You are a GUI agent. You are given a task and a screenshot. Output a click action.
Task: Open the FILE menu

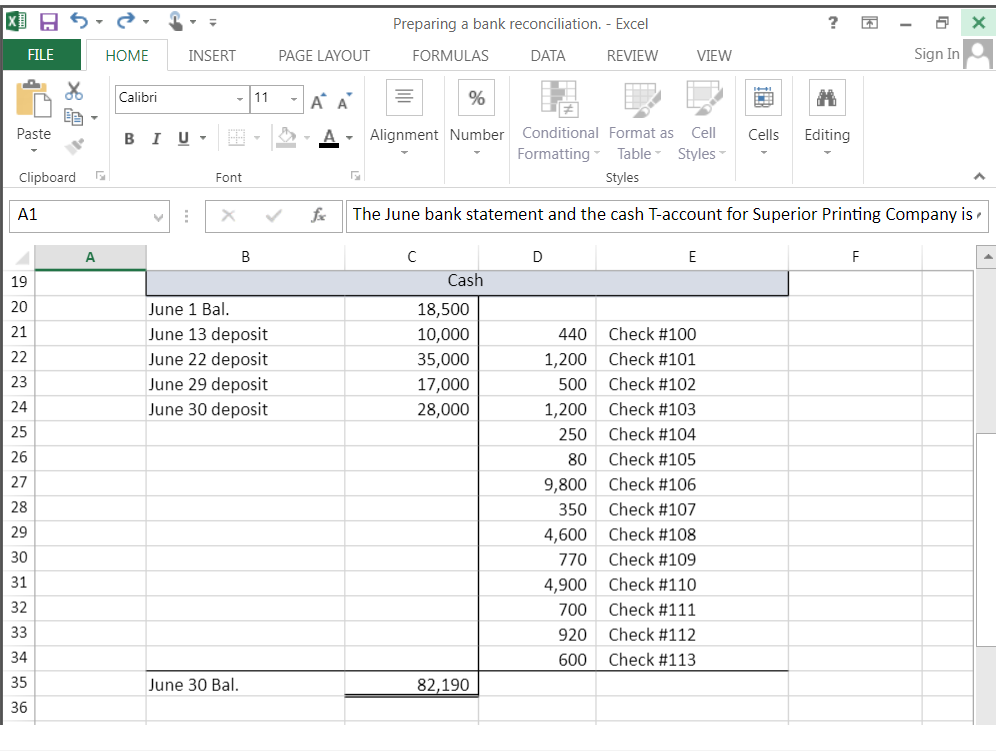[x=41, y=55]
